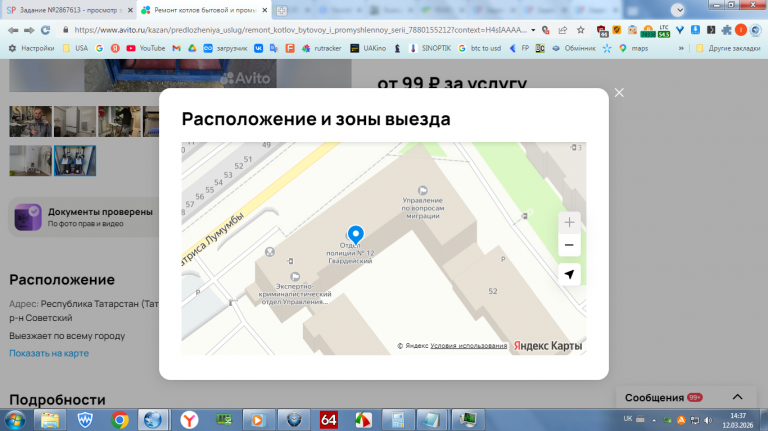This screenshot has height=431, width=768.
Task: Click the Документы проверены badge
Action: (84, 217)
